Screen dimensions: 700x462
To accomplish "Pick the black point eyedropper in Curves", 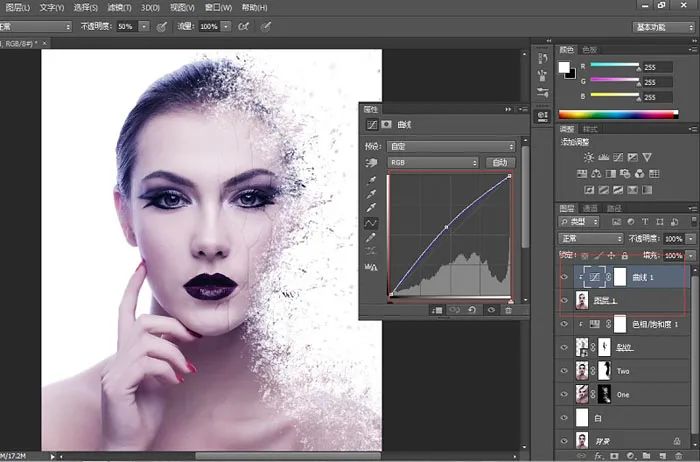I will 372,181.
